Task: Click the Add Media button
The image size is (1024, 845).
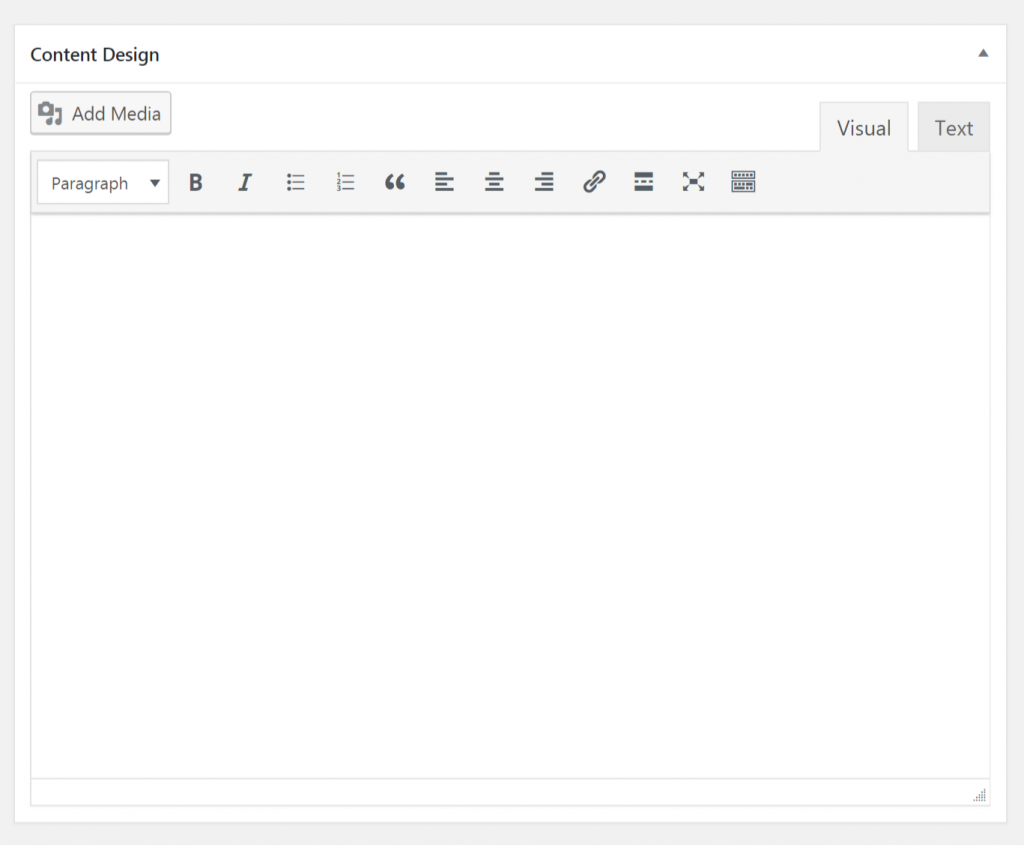Action: tap(101, 114)
